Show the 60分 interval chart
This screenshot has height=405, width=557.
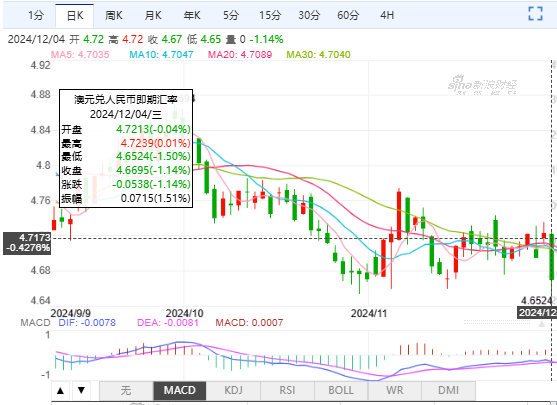coord(348,15)
